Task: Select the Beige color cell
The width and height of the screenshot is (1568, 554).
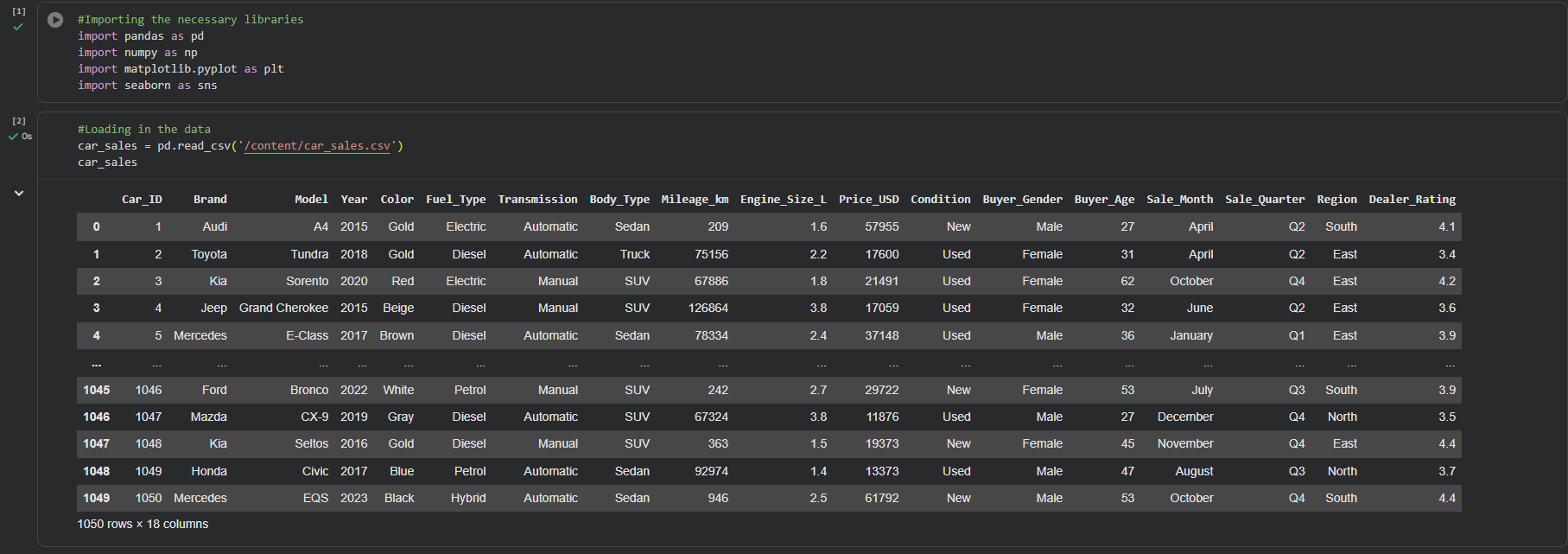Action: click(398, 308)
